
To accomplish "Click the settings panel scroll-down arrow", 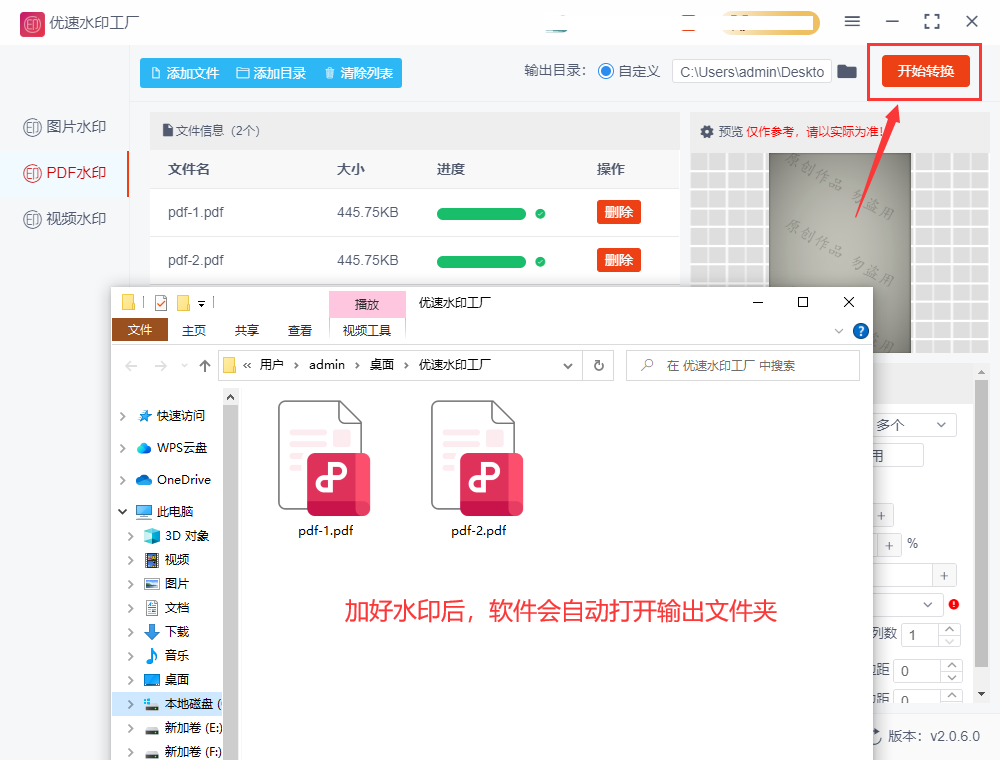I will (x=982, y=694).
